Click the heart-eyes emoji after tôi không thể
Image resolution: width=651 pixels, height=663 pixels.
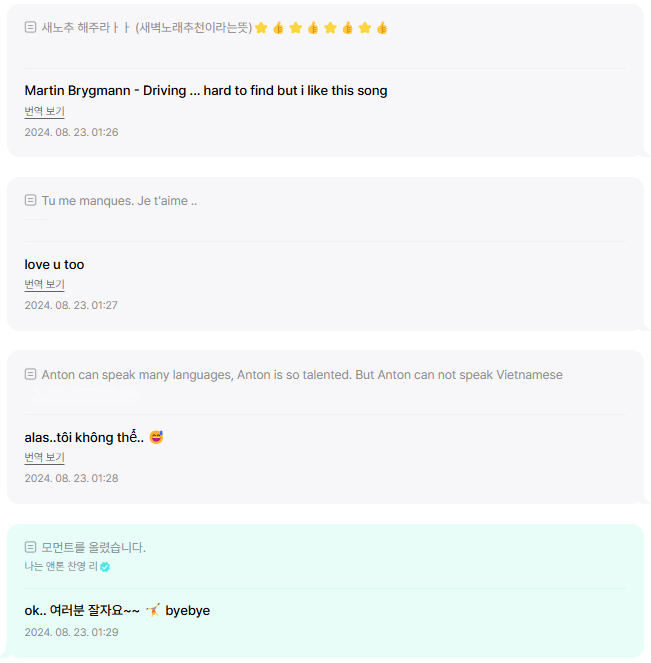pos(156,437)
